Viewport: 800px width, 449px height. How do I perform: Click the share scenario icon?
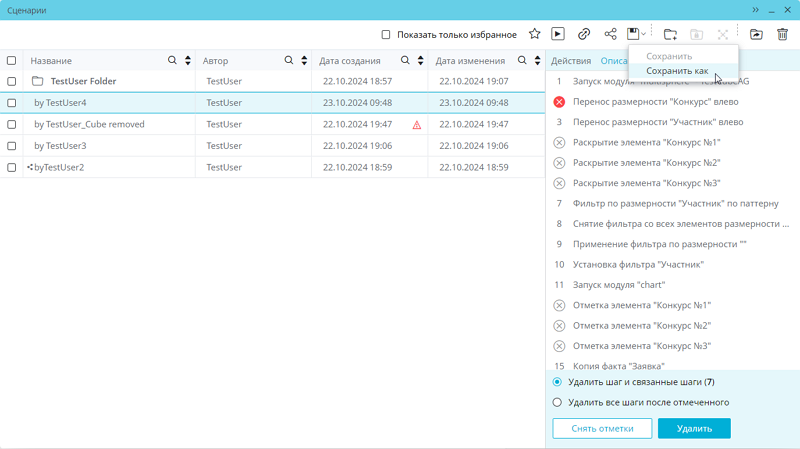click(610, 35)
